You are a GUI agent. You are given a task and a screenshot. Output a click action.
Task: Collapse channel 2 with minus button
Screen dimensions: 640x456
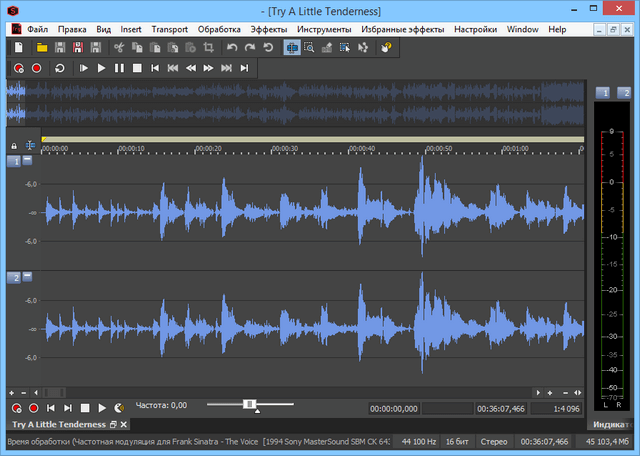(x=27, y=276)
